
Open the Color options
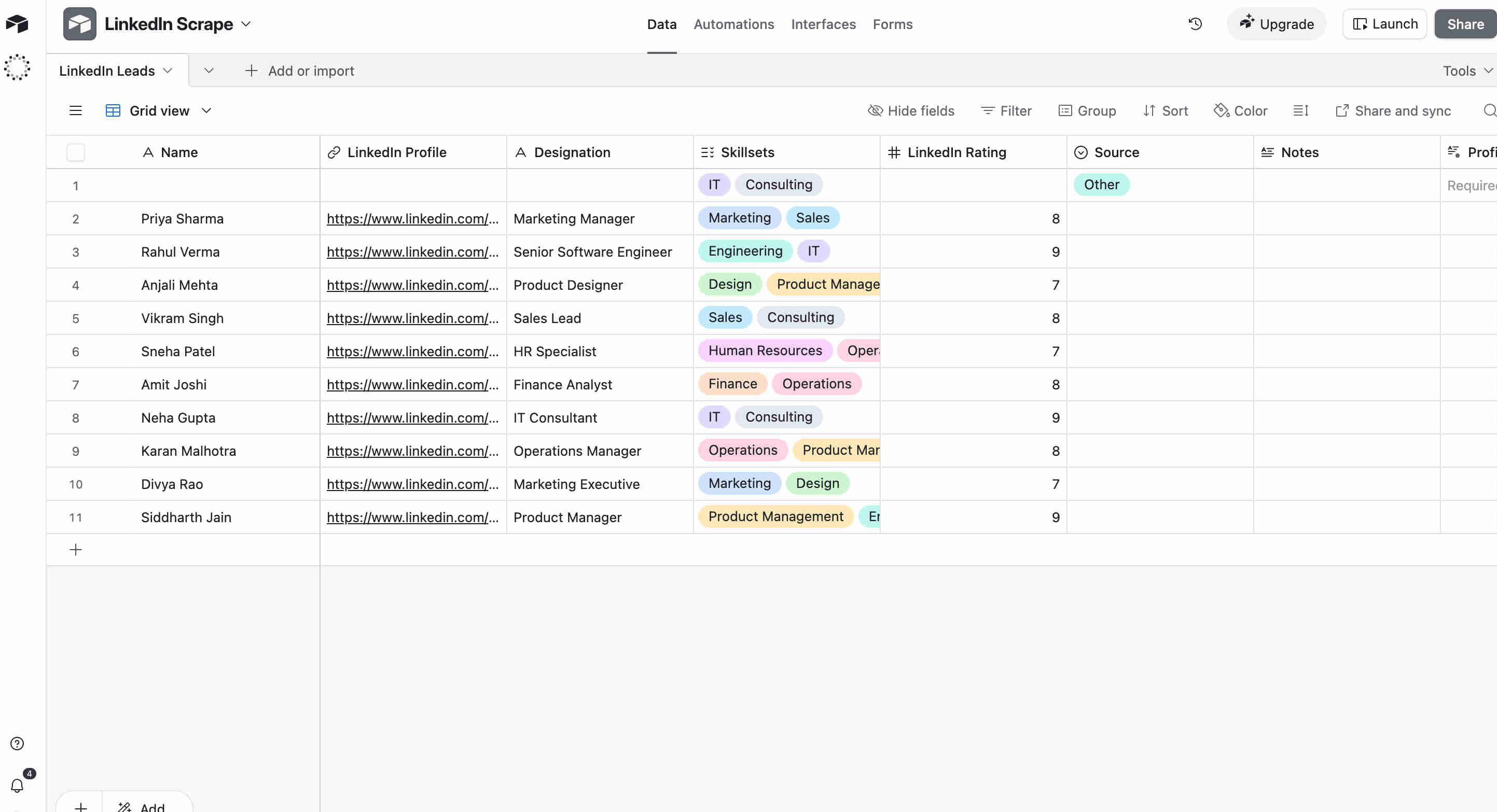(1240, 110)
